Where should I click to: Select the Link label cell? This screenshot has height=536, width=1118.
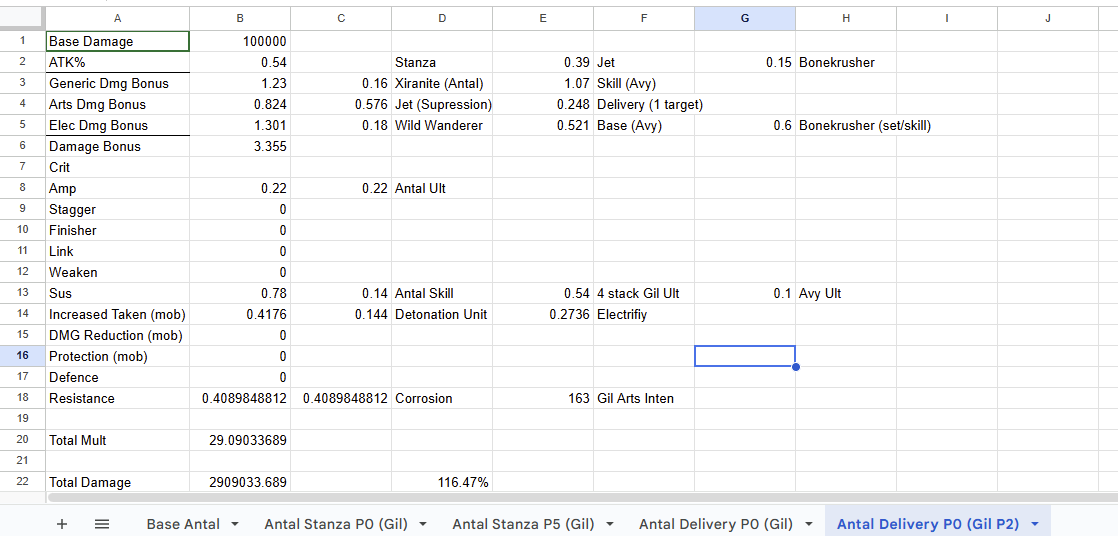[118, 252]
